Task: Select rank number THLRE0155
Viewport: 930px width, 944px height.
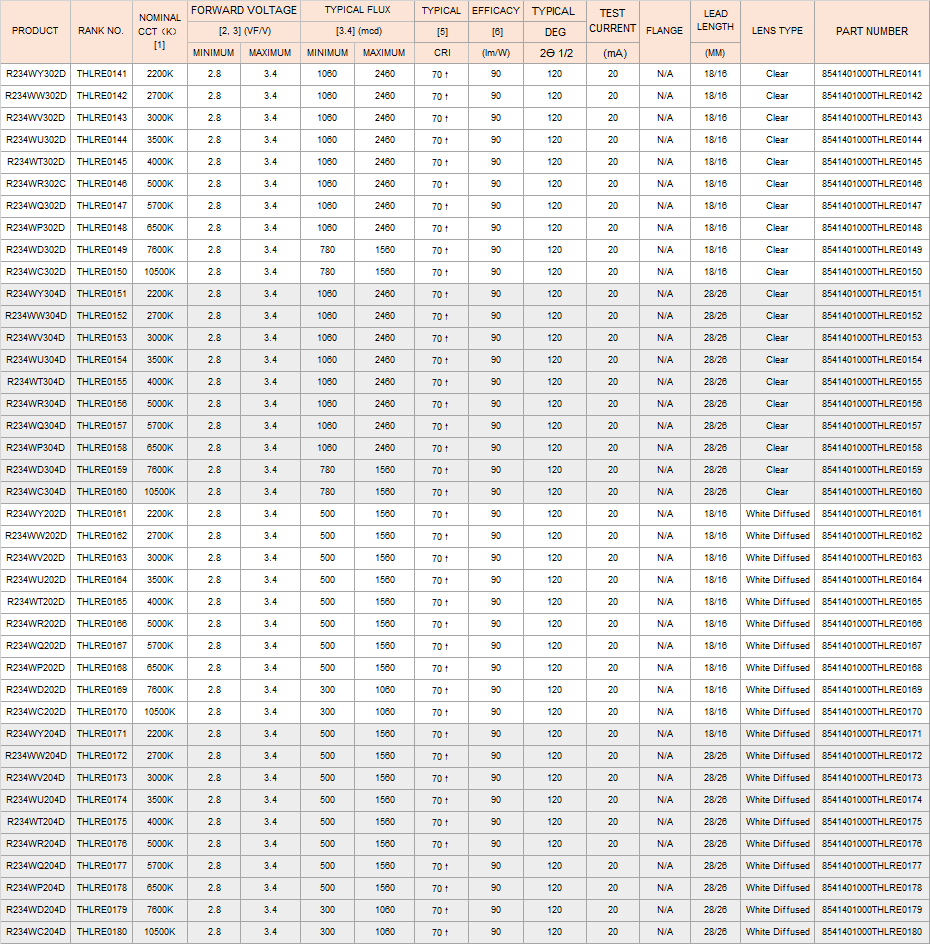Action: (x=101, y=382)
